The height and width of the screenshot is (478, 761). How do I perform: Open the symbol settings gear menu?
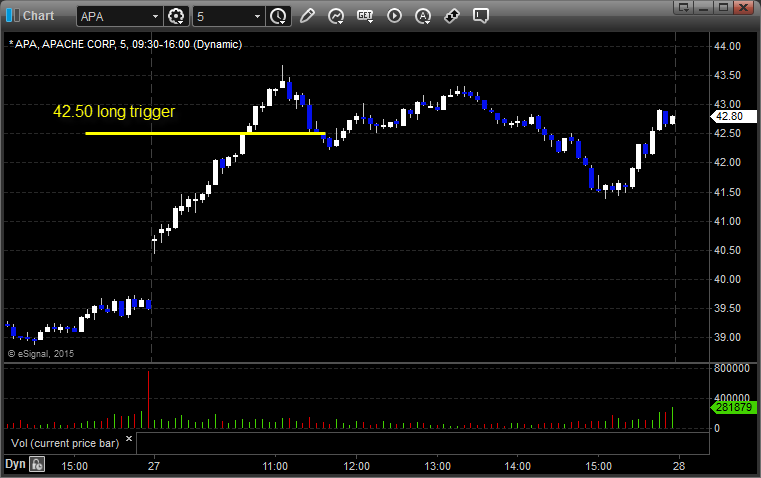176,16
